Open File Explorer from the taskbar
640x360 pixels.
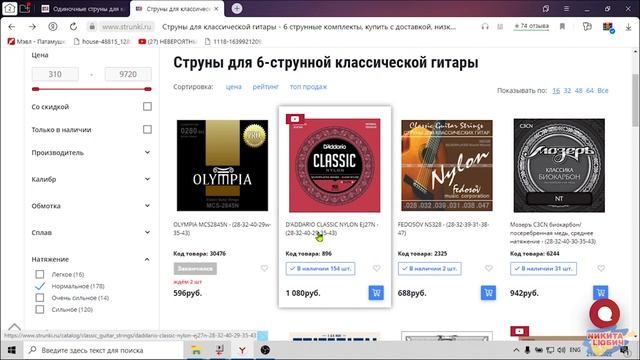196,350
